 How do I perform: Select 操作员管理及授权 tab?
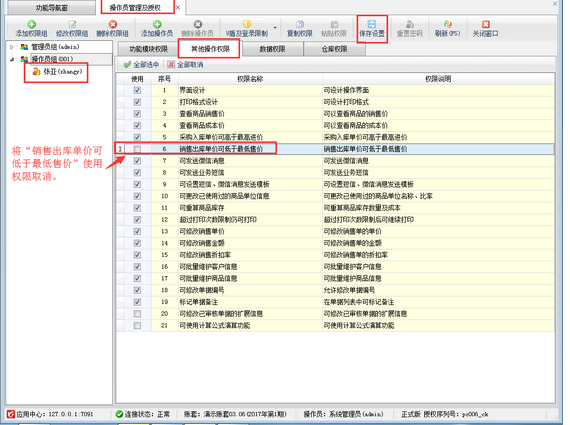(135, 8)
